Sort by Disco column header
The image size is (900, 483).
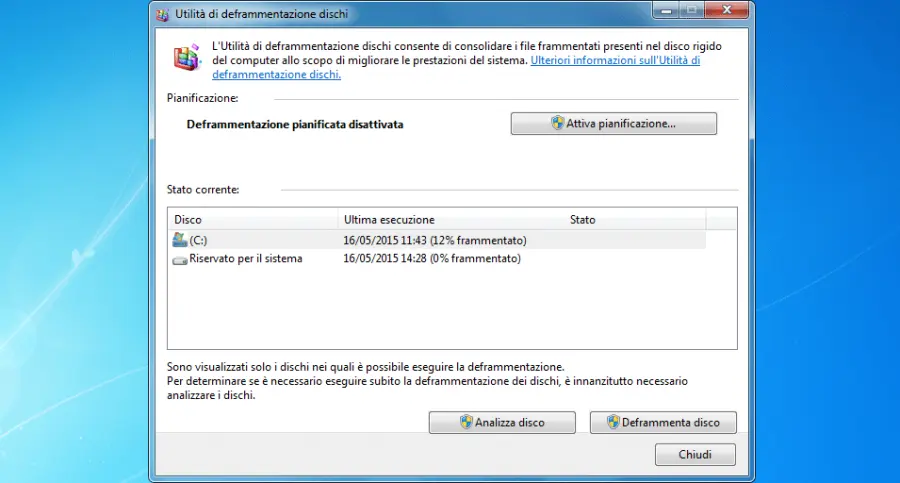pos(253,219)
